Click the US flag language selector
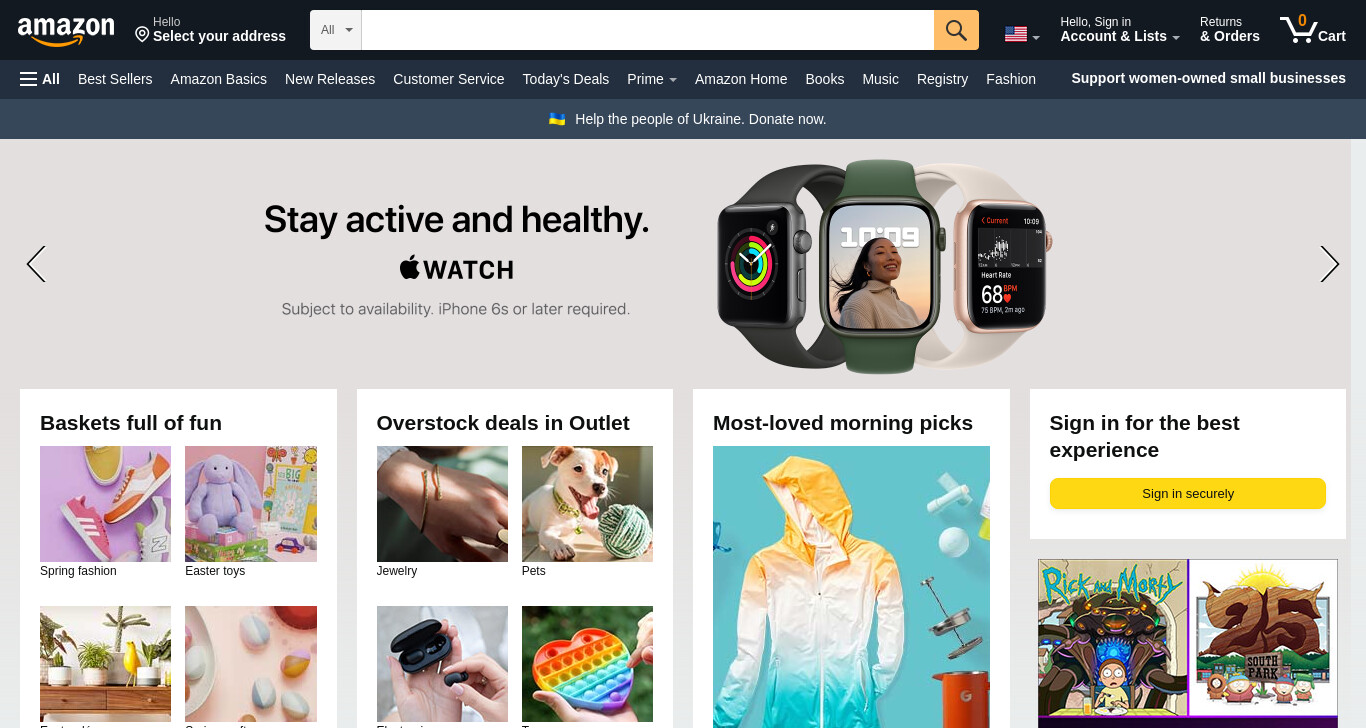Viewport: 1366px width, 728px height. click(x=1022, y=35)
